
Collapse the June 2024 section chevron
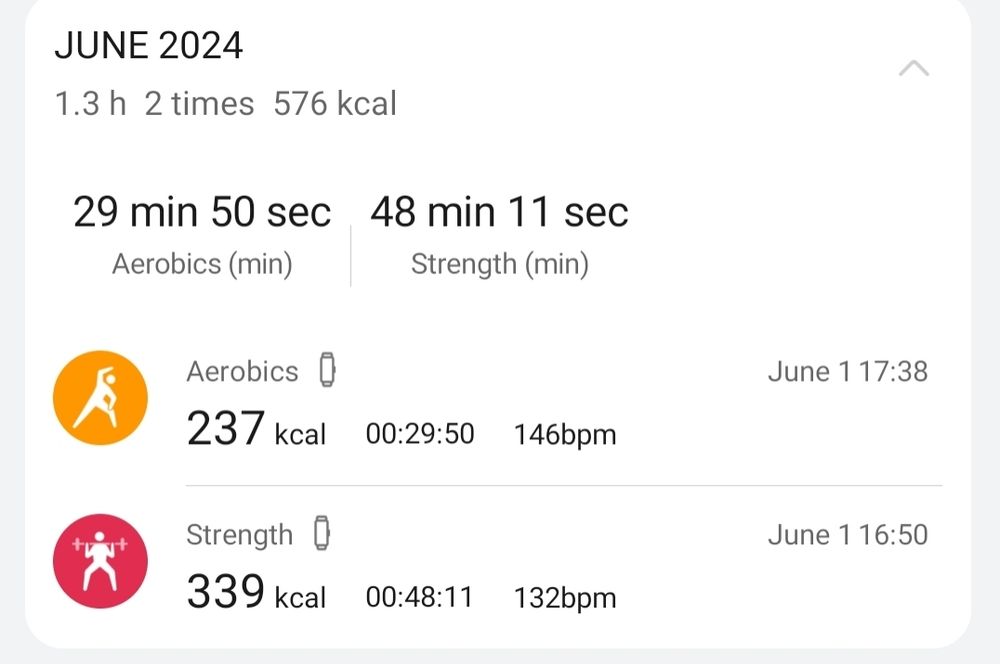pos(913,68)
